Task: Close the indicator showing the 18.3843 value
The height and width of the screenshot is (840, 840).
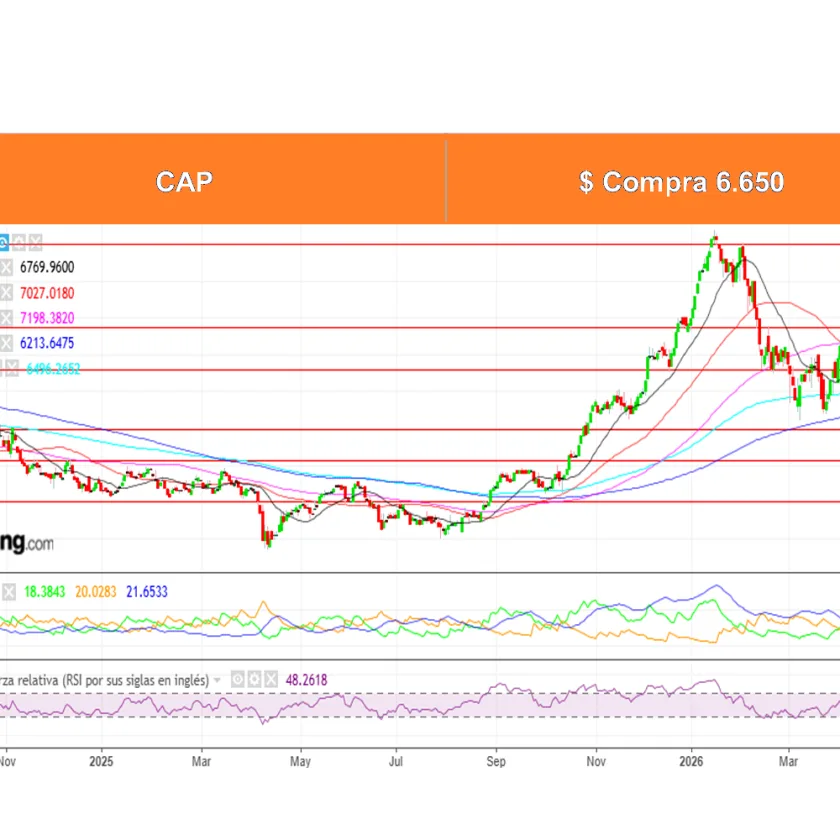Action: tap(7, 592)
